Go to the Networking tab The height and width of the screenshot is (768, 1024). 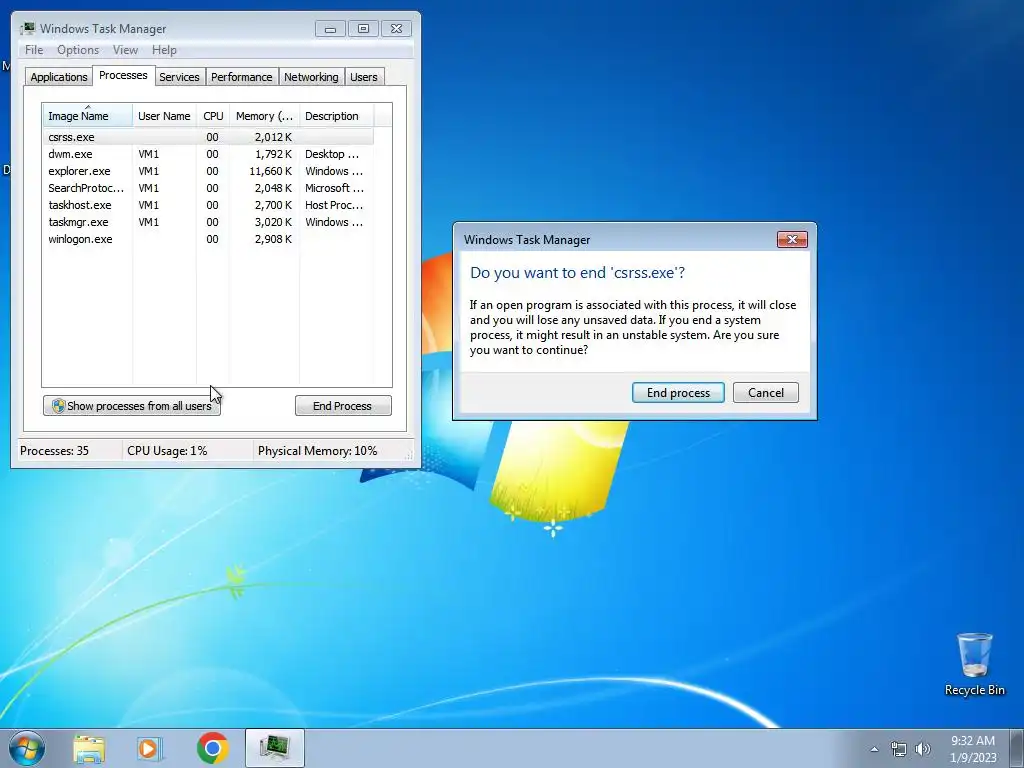pos(311,77)
